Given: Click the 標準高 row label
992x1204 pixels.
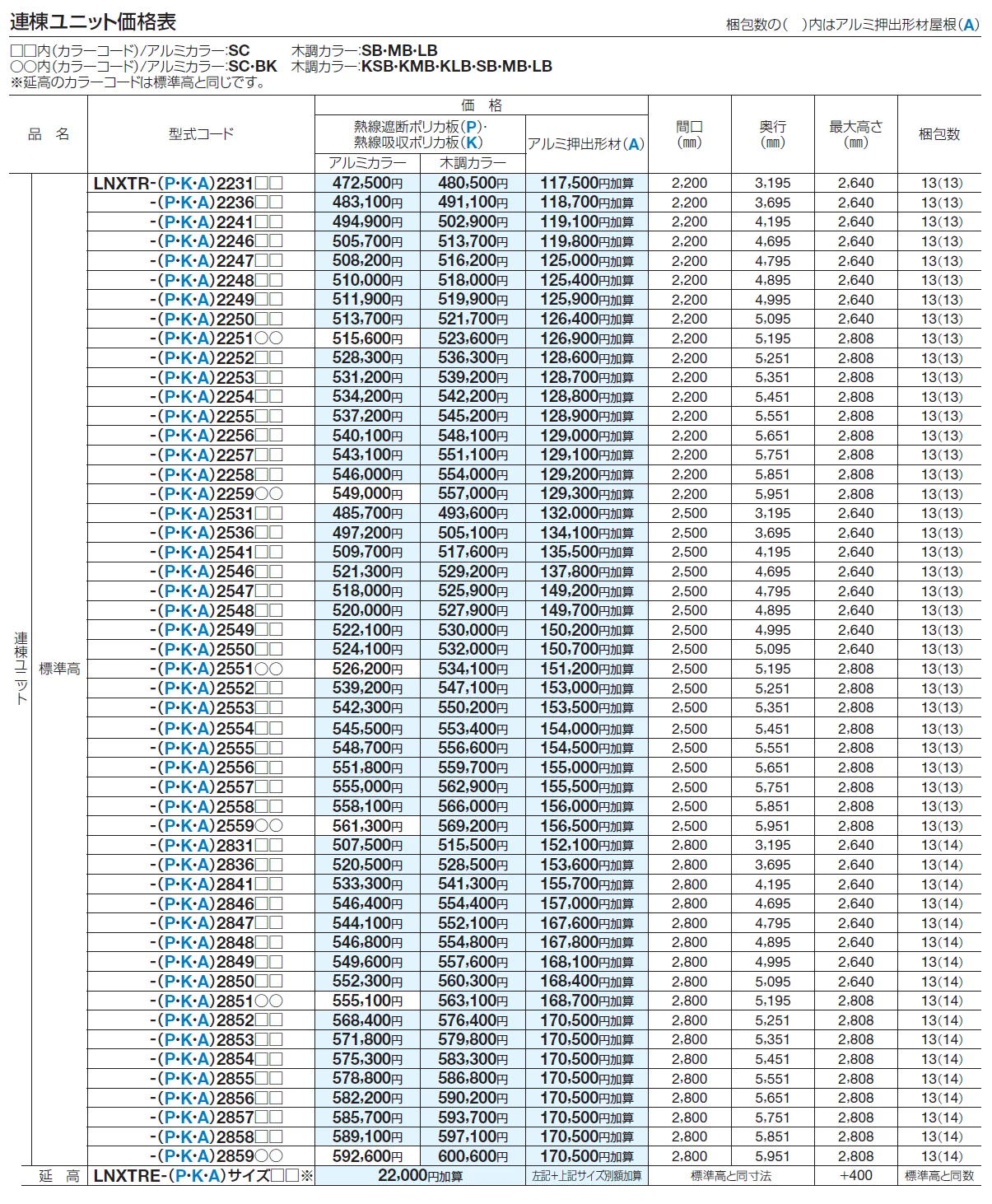Looking at the screenshot, I should (x=59, y=669).
